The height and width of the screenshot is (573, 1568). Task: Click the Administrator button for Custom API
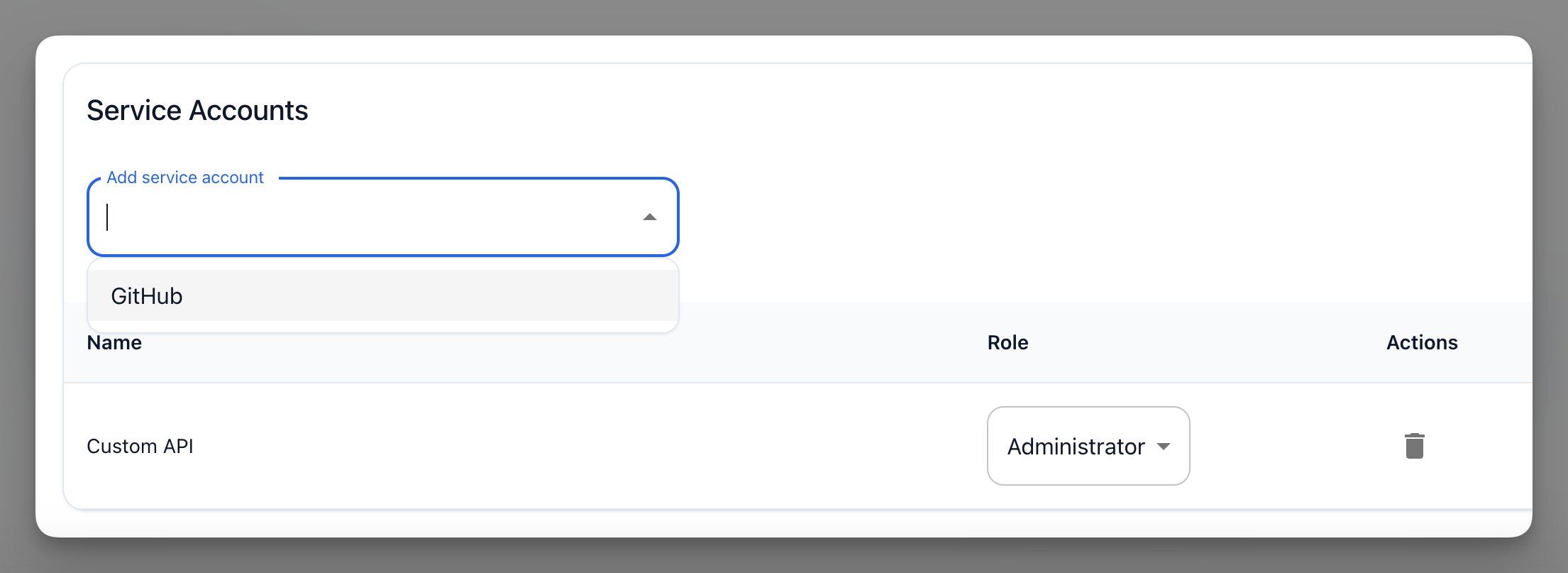pyautogui.click(x=1087, y=446)
